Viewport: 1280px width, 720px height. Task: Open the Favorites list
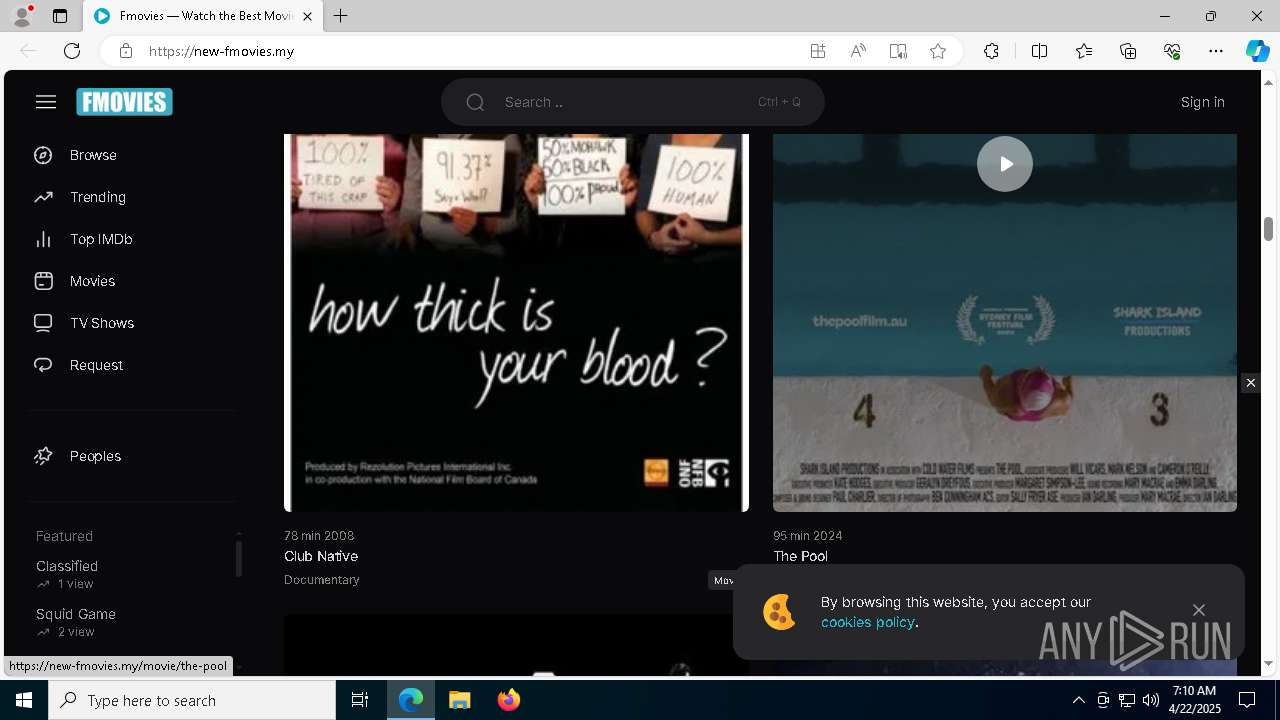coord(1084,51)
